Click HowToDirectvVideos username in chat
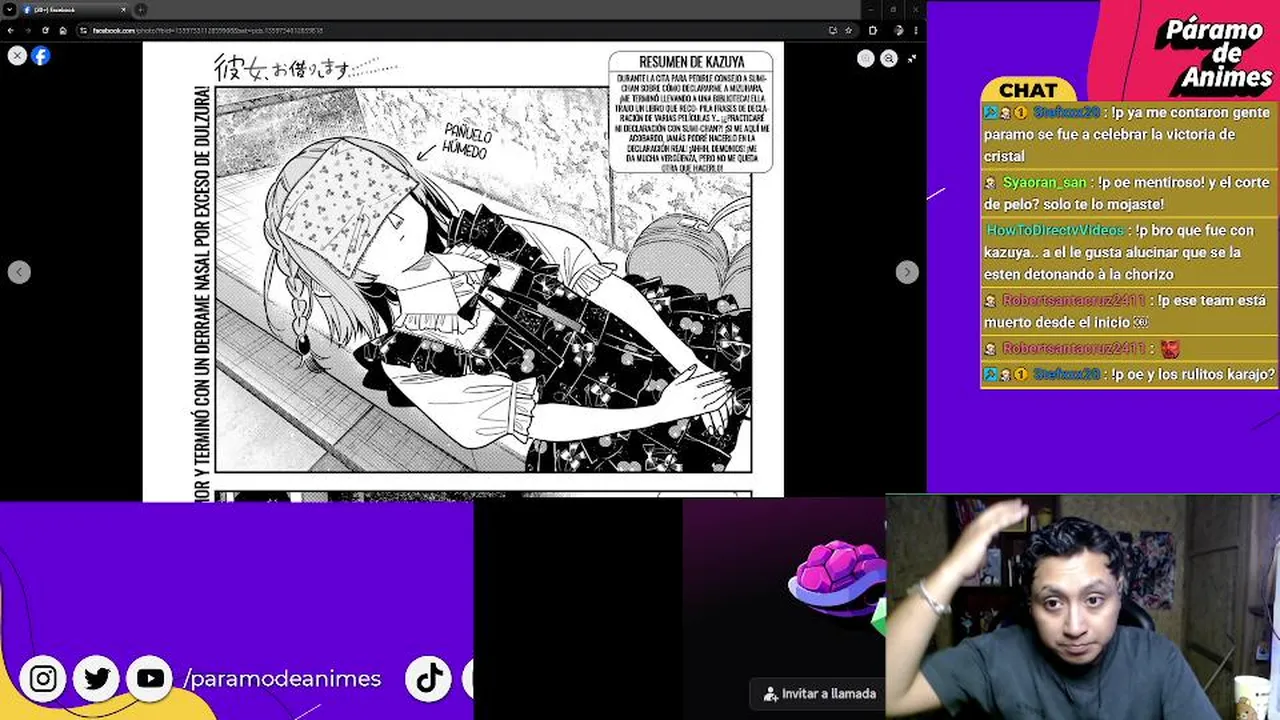This screenshot has height=720, width=1280. (x=1055, y=230)
